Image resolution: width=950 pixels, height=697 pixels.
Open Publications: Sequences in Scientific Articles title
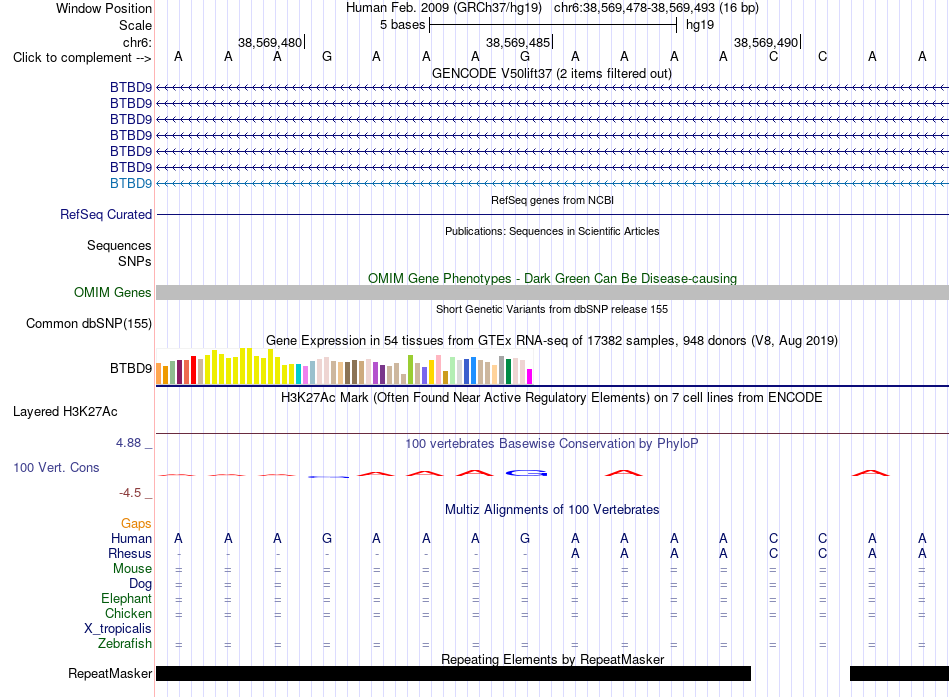[x=552, y=231]
